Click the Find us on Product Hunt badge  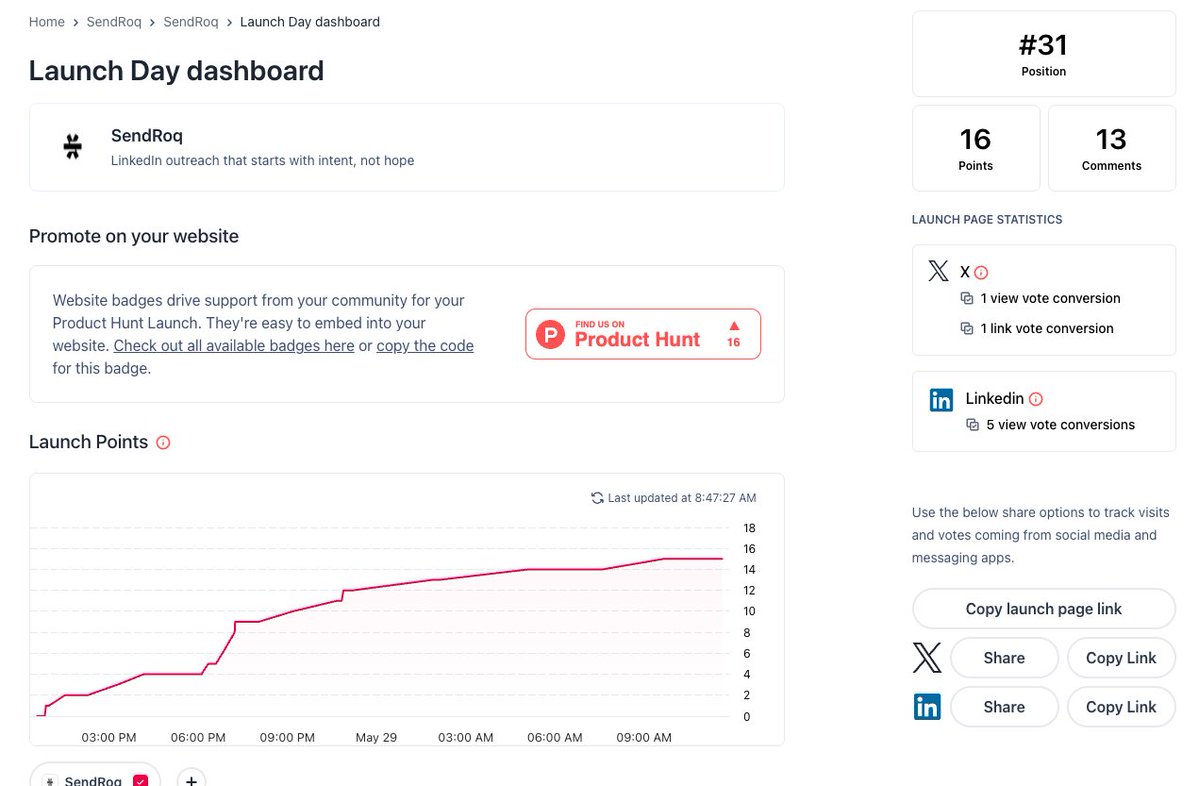(x=643, y=334)
